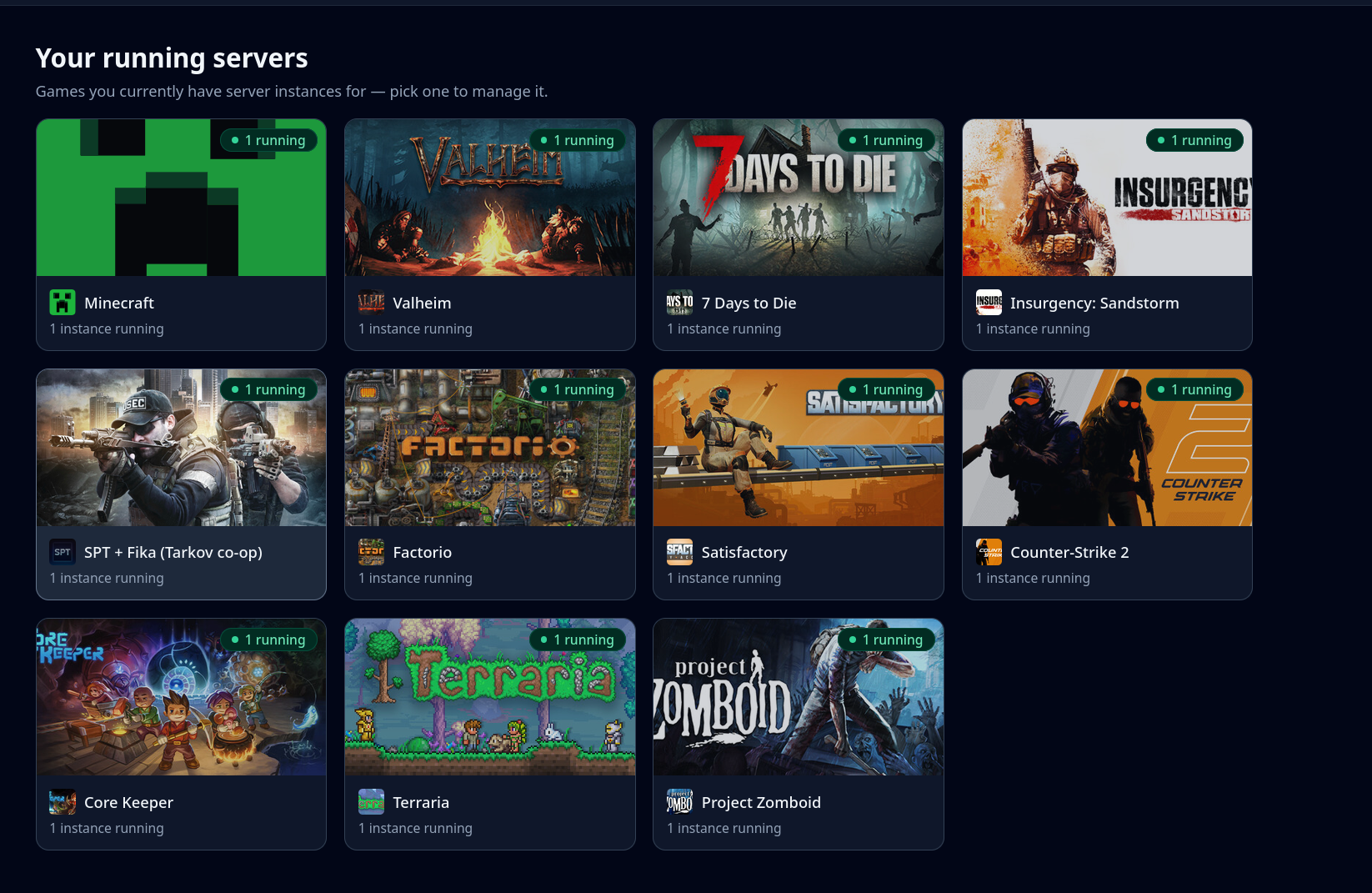The height and width of the screenshot is (893, 1372).
Task: Open the SPT + Fika cover image
Action: (181, 447)
